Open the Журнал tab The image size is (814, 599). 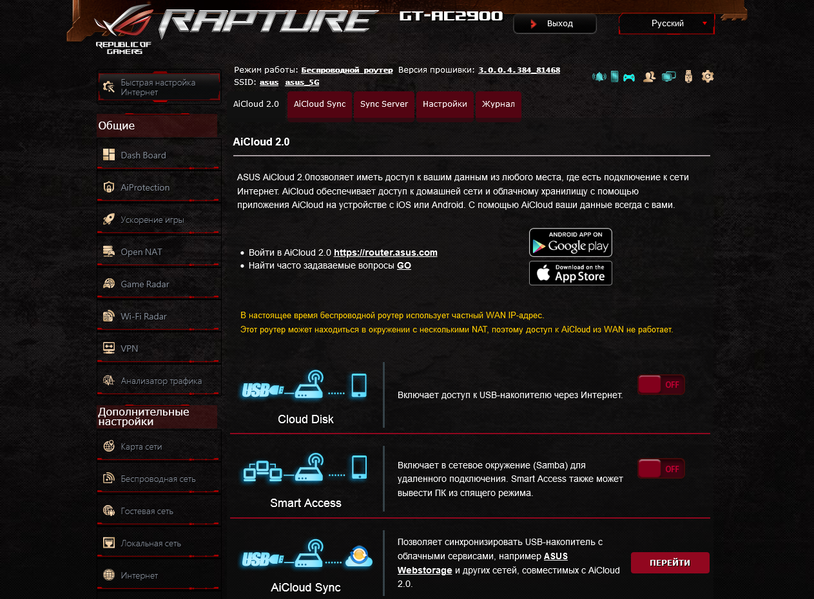tap(498, 104)
